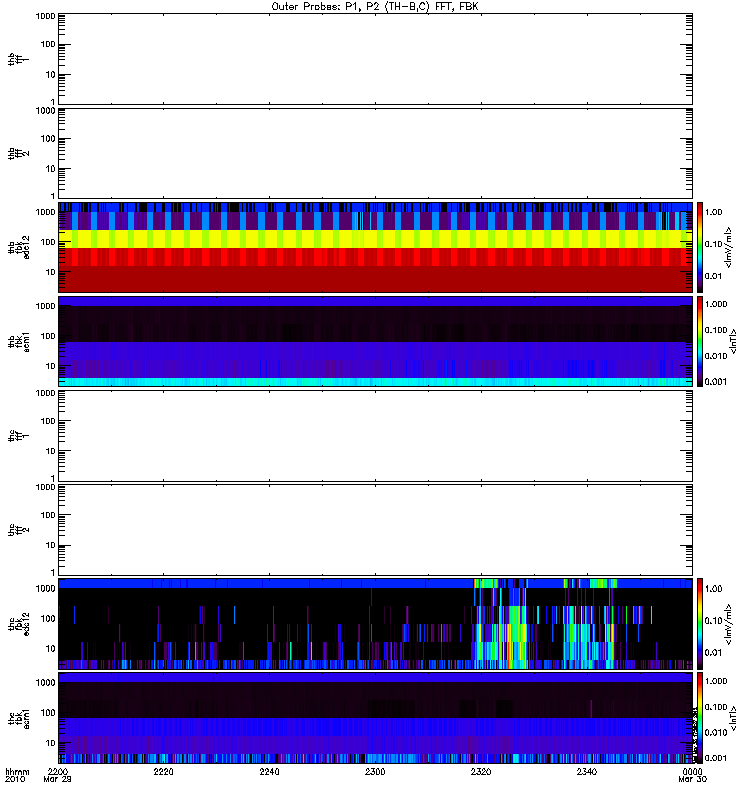Click the "0.001" tick on thb scm1 color bar
This screenshot has width=750, height=800.
[716, 382]
